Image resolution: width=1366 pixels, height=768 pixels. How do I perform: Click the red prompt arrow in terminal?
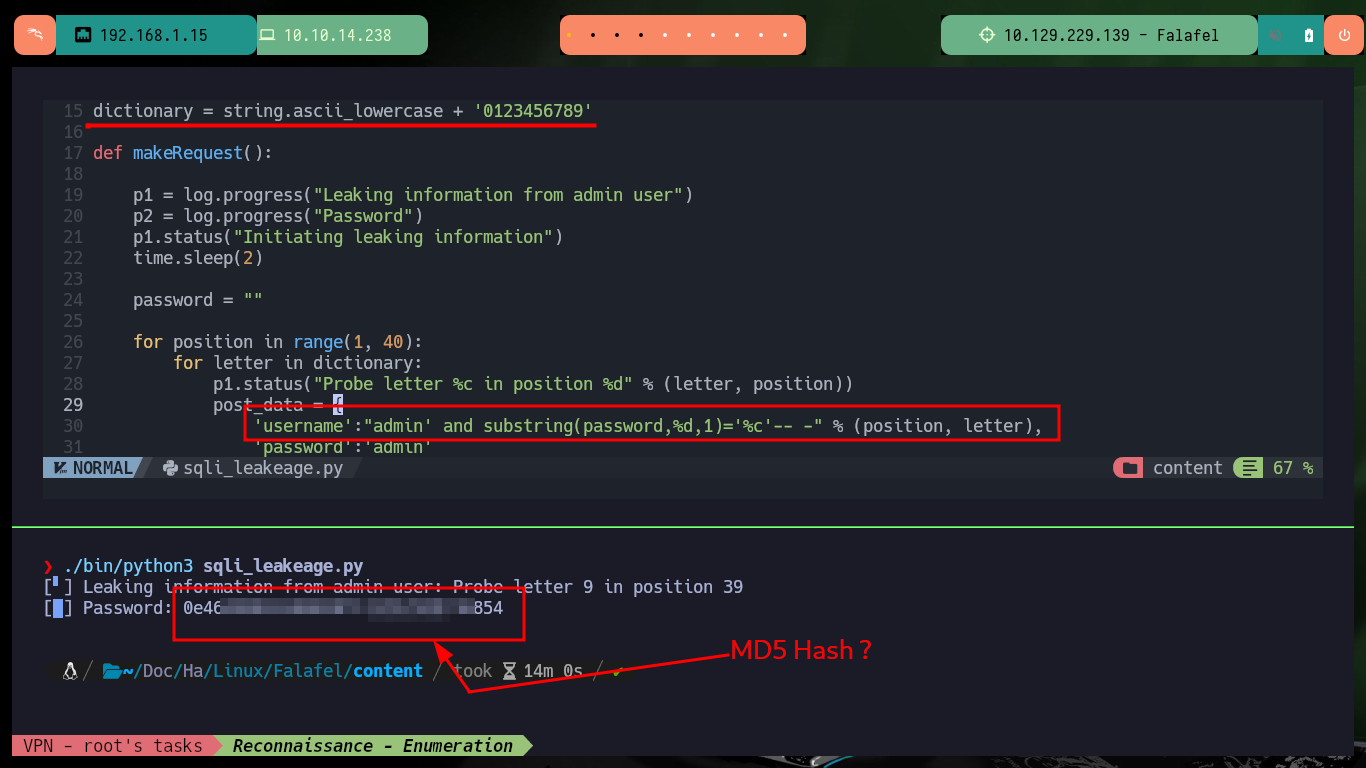(x=48, y=566)
